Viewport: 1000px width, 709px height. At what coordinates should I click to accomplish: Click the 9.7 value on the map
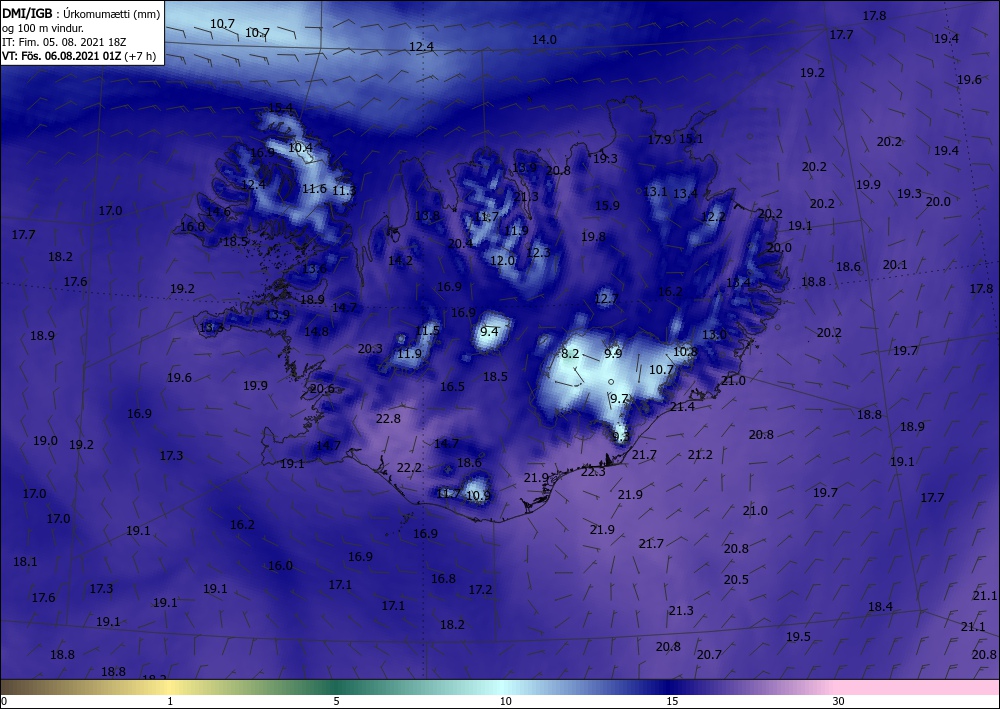619,399
